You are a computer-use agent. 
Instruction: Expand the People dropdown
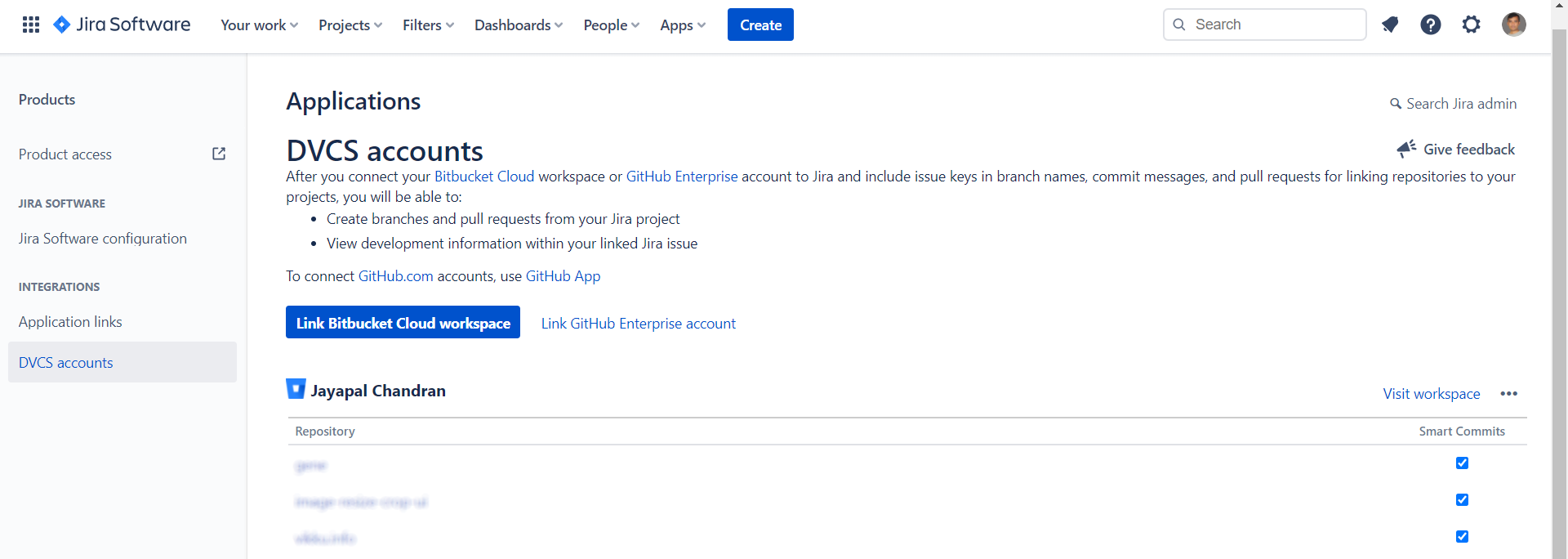click(x=612, y=25)
